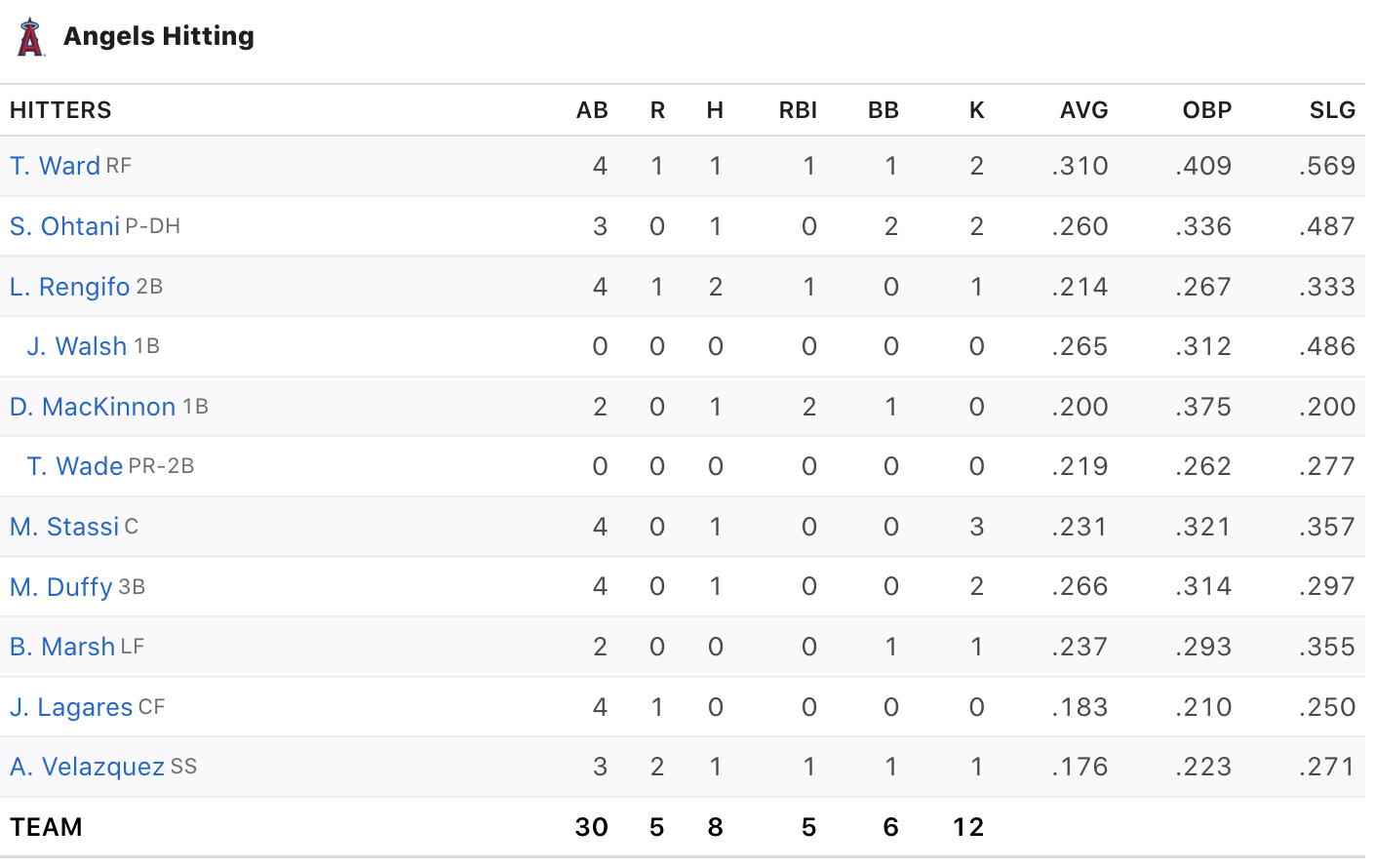
Task: Click T. Wade player name
Action: [75, 466]
